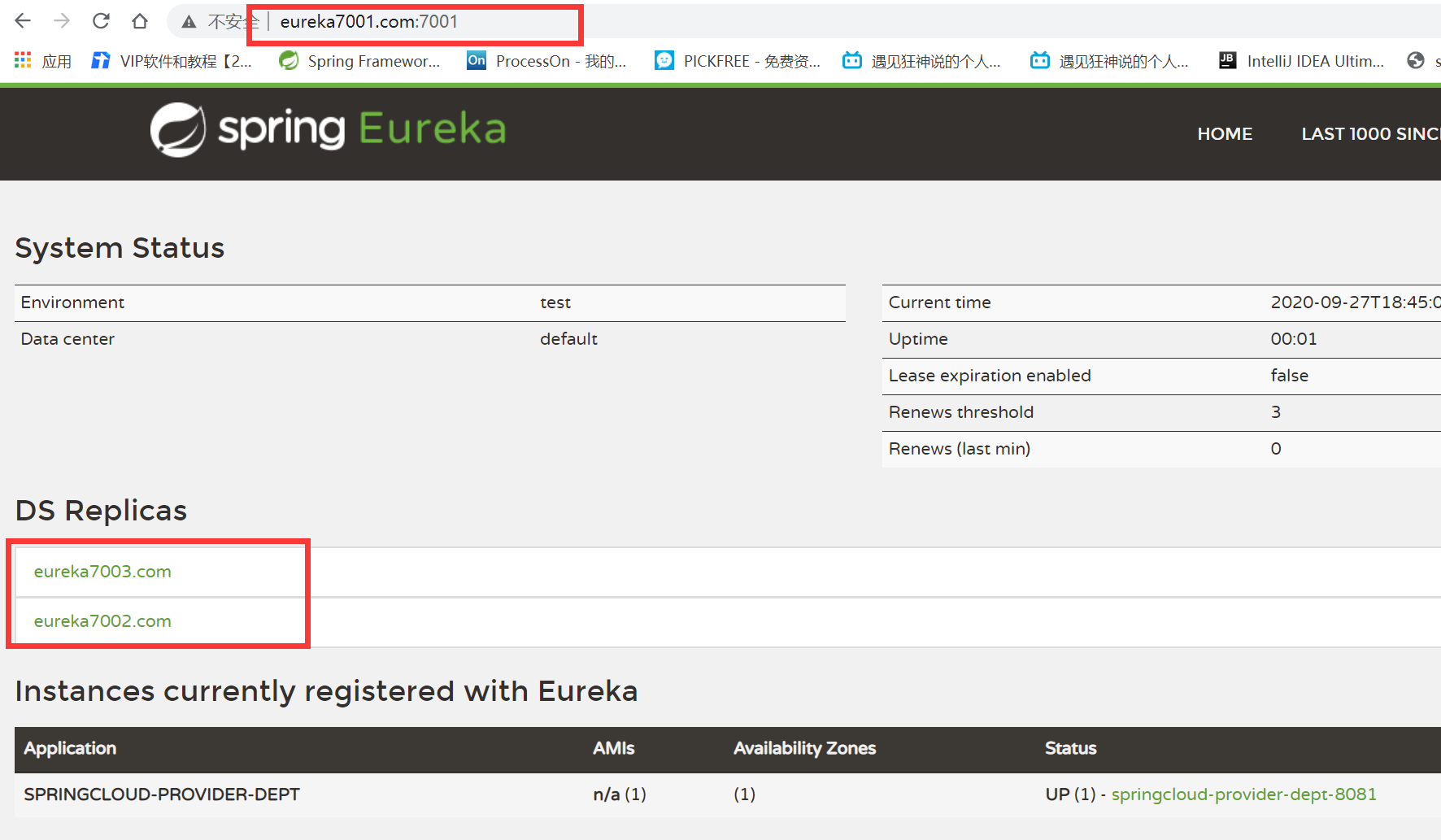Click the UP (1) status text
The width and height of the screenshot is (1441, 840).
(x=1070, y=794)
